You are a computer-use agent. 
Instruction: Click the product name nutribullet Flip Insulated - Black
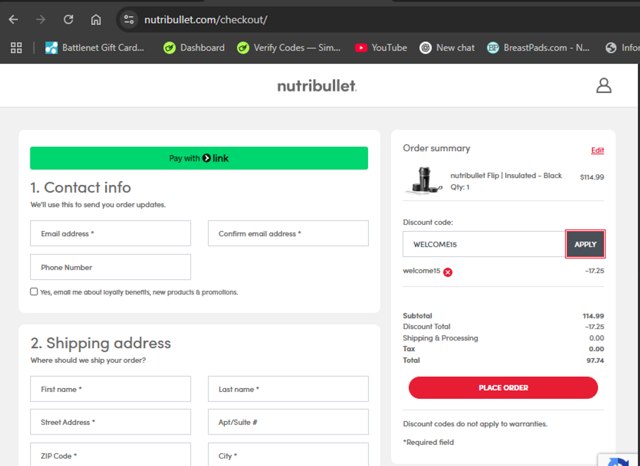click(x=506, y=175)
